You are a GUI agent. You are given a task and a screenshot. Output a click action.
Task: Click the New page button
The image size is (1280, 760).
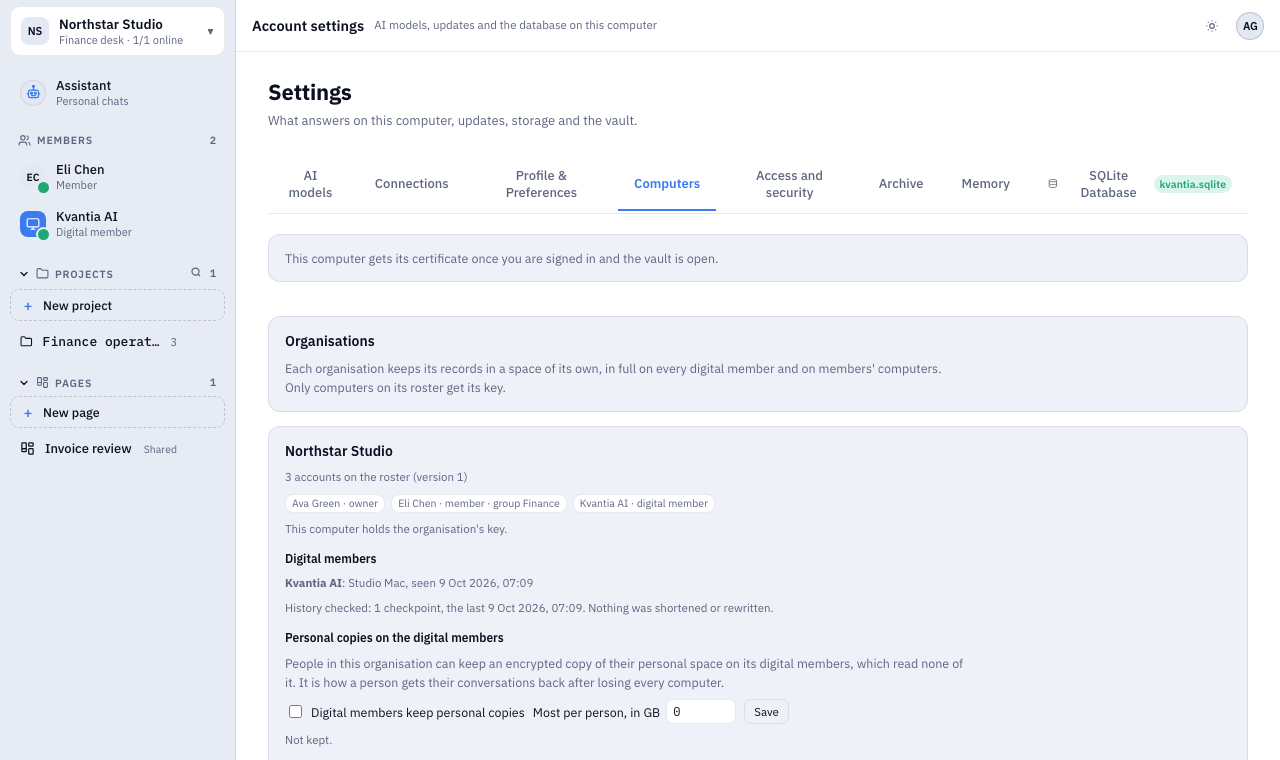click(x=117, y=412)
